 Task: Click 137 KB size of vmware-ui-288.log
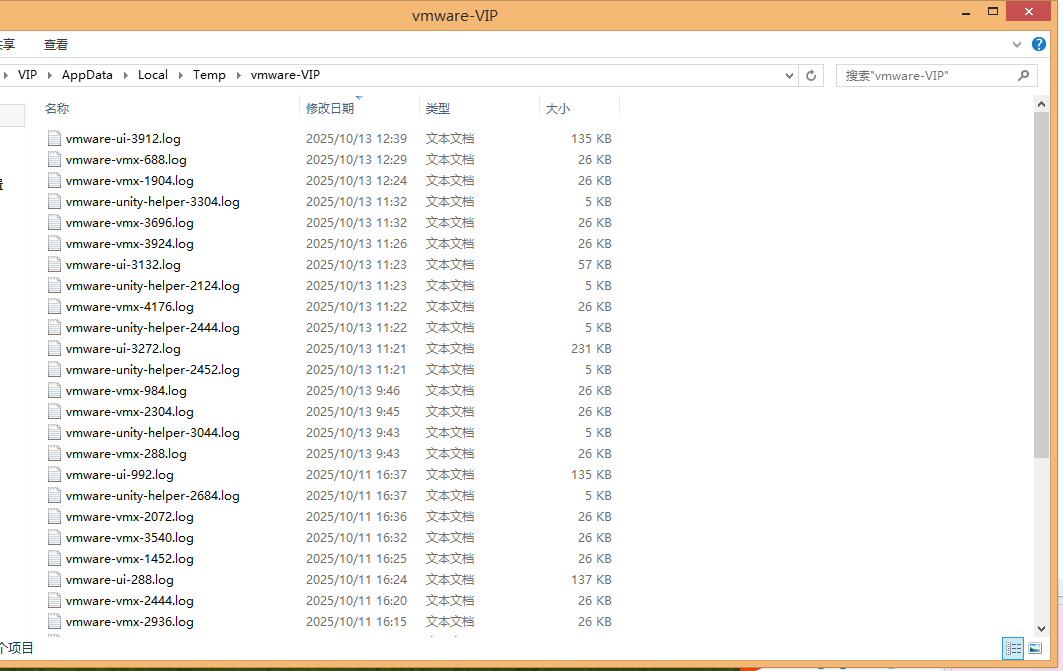(x=591, y=580)
